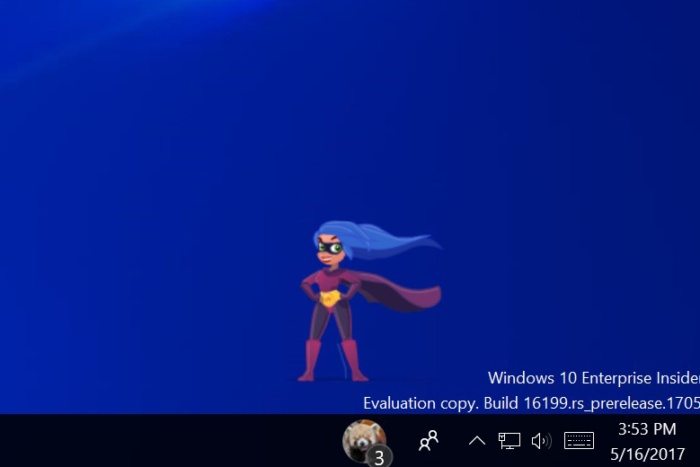Open the volume speaker tray icon
The width and height of the screenshot is (700, 467).
click(x=541, y=441)
